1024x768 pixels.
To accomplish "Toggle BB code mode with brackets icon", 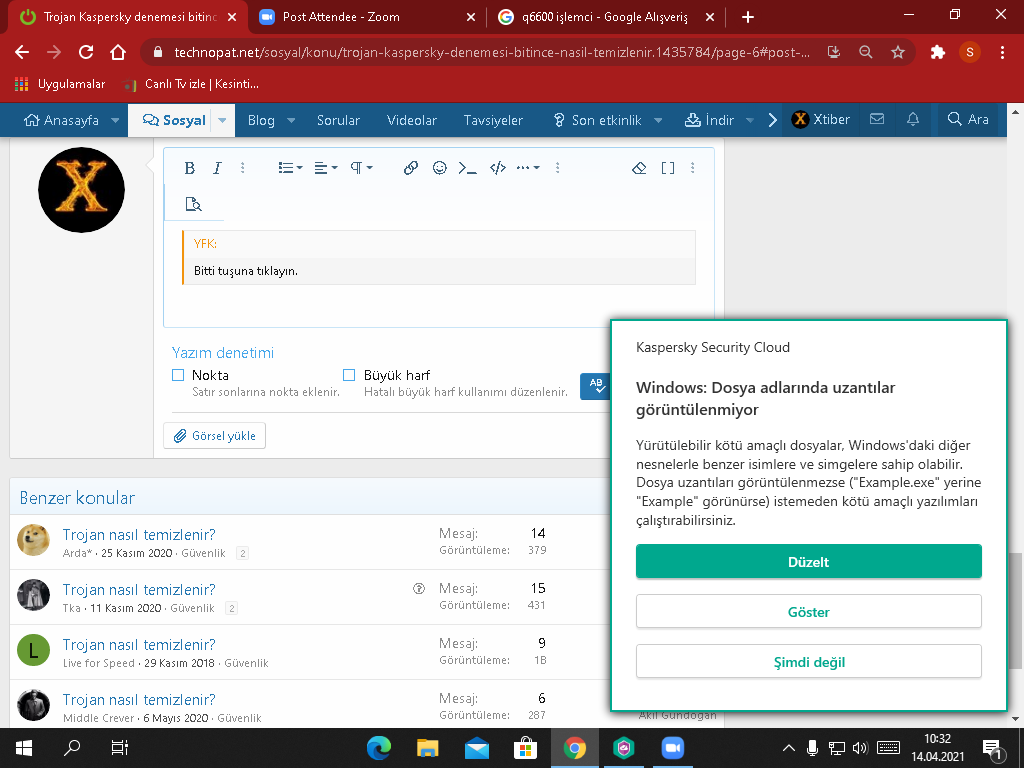I will pyautogui.click(x=667, y=168).
